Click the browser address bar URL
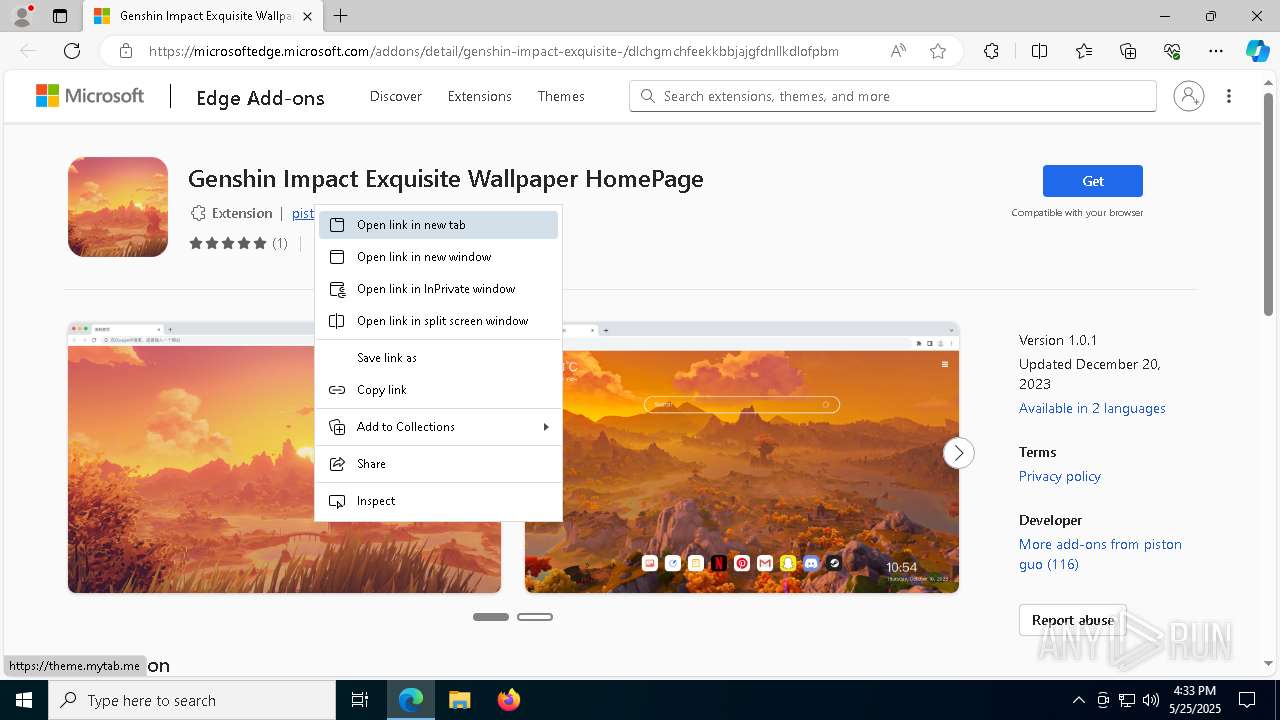This screenshot has height=720, width=1280. click(x=494, y=51)
